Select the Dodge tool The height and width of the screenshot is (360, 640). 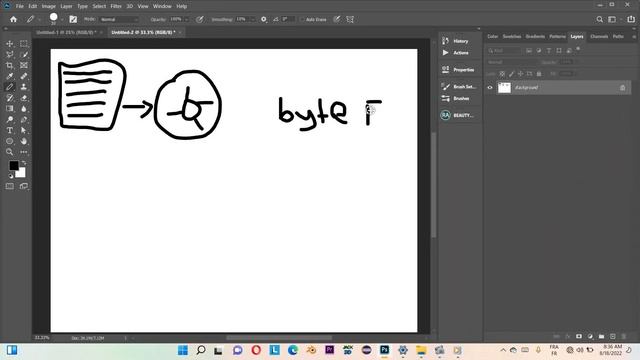9,120
